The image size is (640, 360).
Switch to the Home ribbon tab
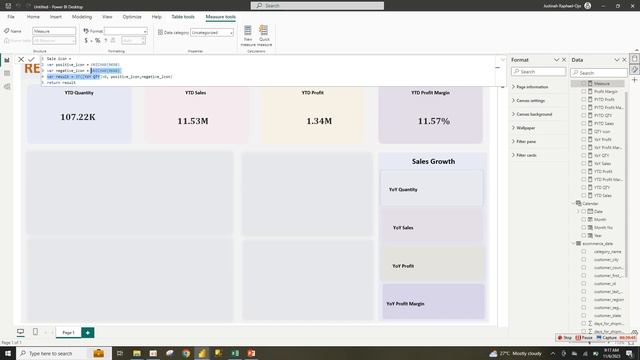pyautogui.click(x=33, y=17)
